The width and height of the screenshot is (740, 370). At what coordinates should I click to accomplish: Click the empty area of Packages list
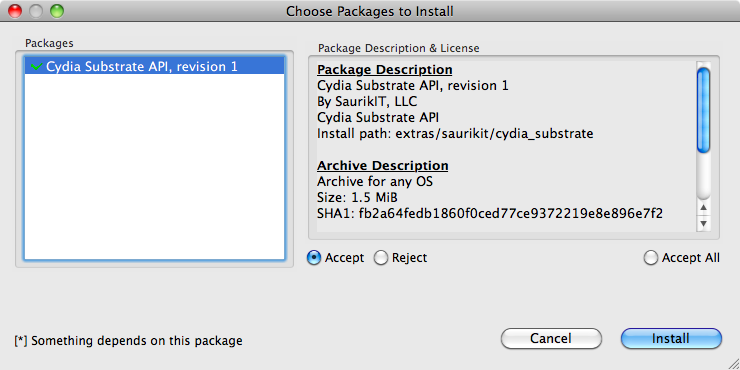(154, 167)
